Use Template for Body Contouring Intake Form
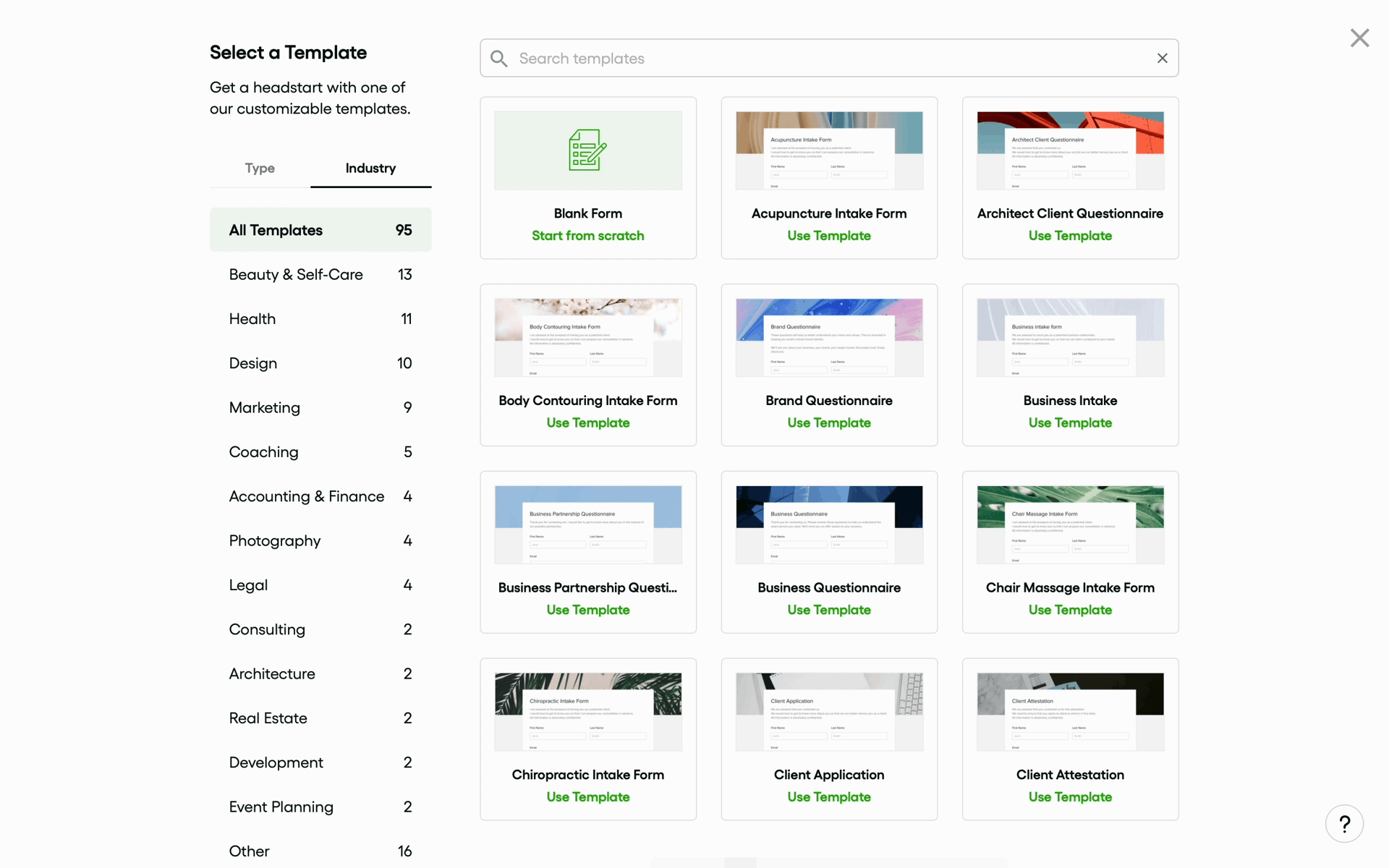1389x868 pixels. [x=588, y=423]
